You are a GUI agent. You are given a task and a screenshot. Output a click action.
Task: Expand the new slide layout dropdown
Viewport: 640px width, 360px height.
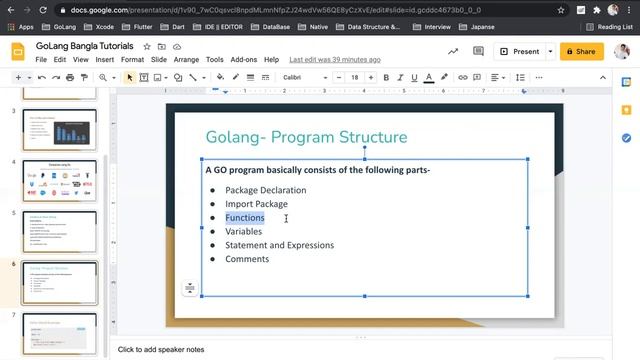[29, 78]
